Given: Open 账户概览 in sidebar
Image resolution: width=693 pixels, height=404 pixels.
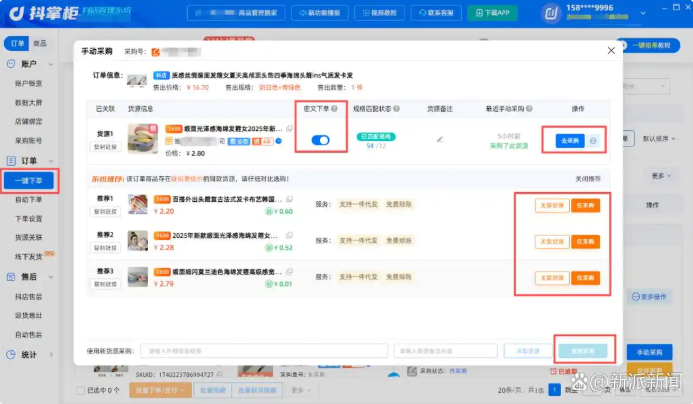Looking at the screenshot, I should coord(29,84).
